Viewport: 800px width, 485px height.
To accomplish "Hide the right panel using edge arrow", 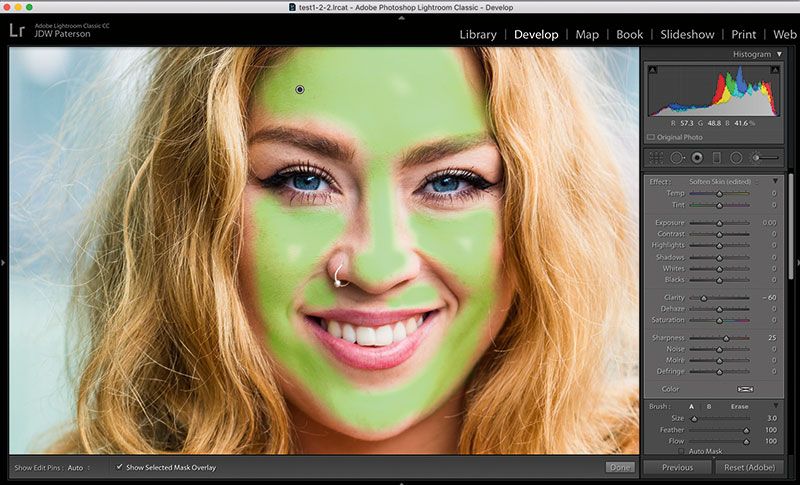I will tap(797, 263).
